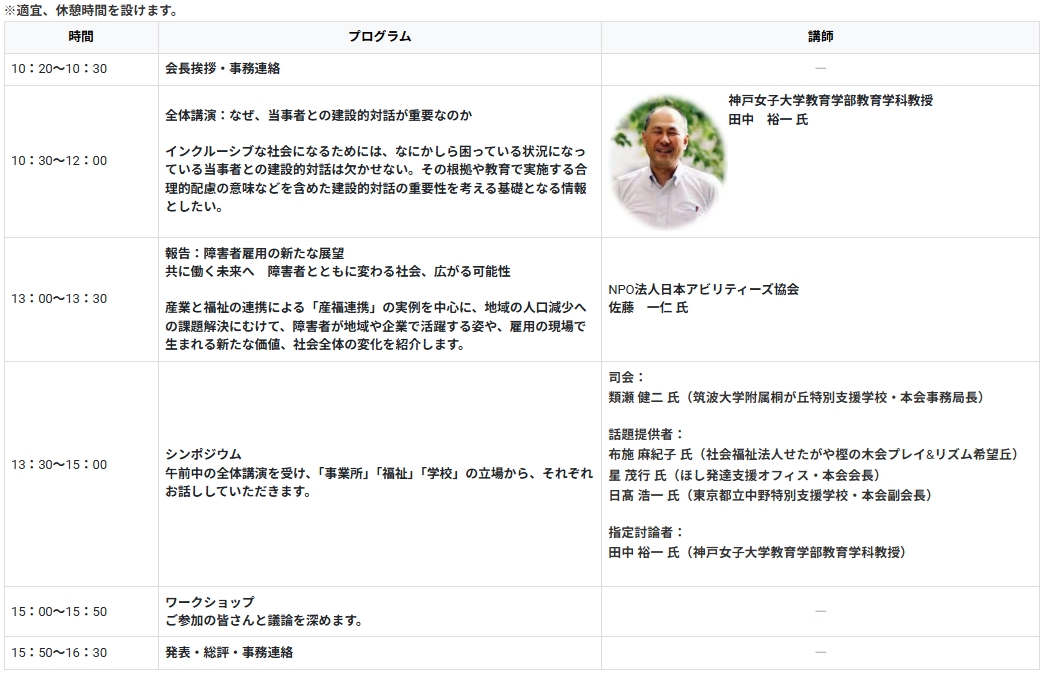Select the 13:00〜13:30 time cell
This screenshot has width=1045, height=676.
tap(59, 299)
